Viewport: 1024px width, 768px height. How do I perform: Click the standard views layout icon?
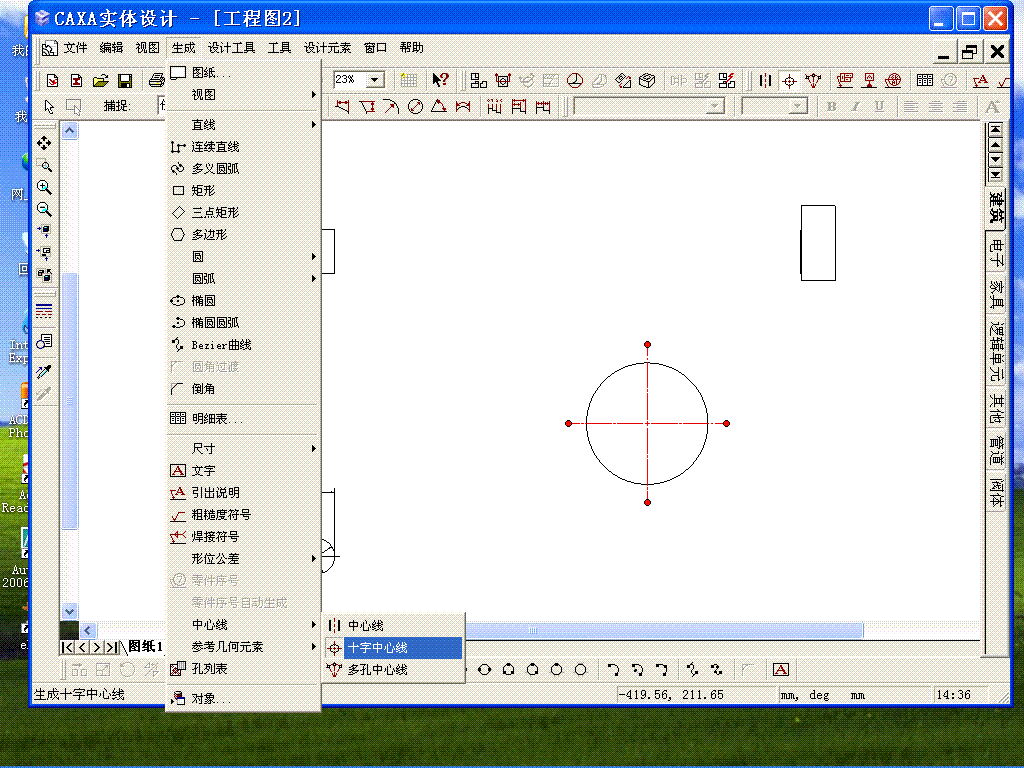[478, 80]
